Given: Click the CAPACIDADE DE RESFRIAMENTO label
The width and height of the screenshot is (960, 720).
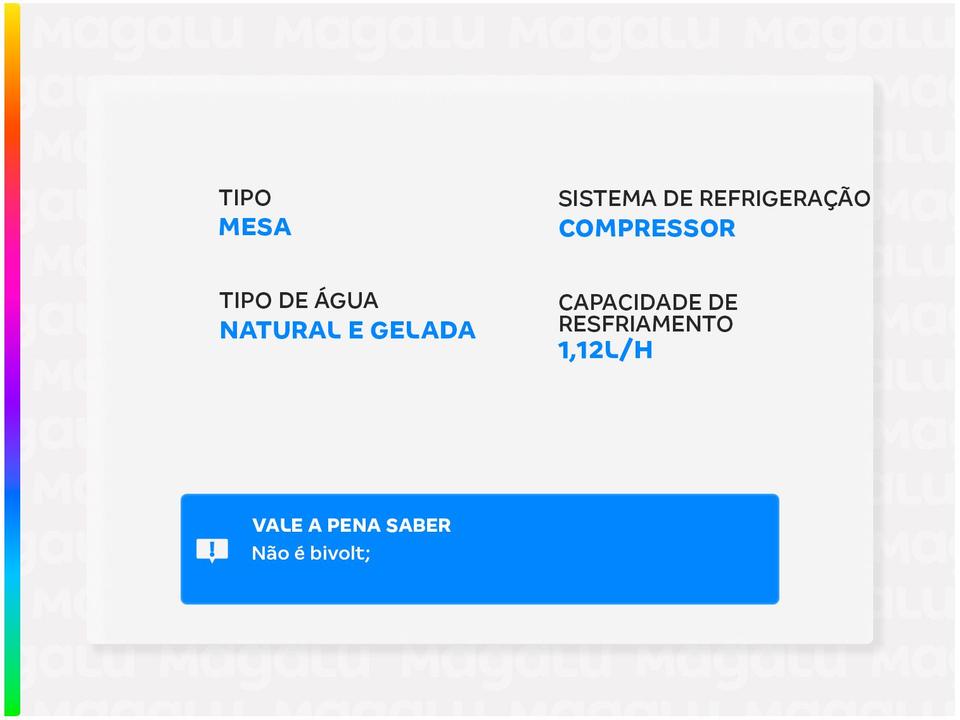Looking at the screenshot, I should (x=647, y=312).
